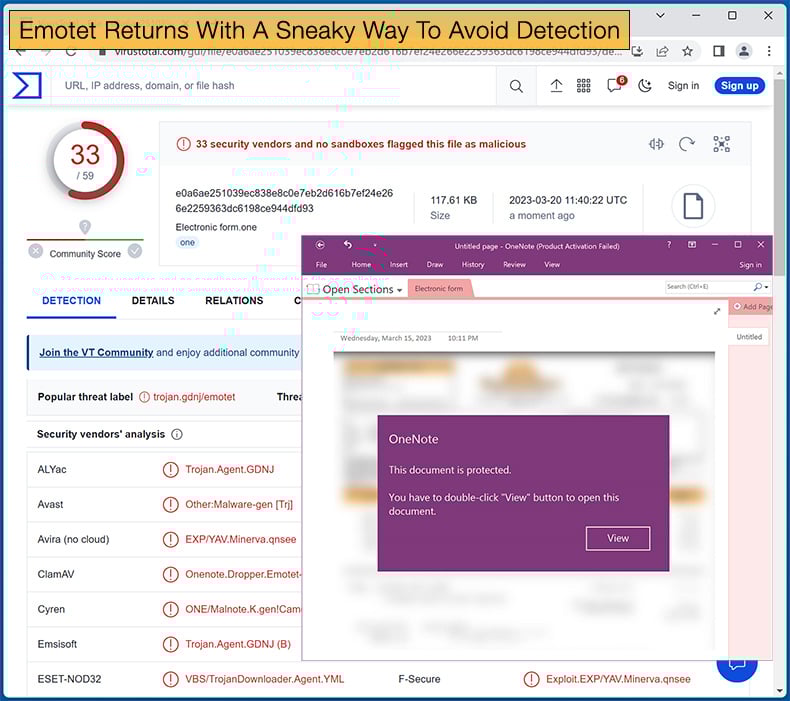Select the Electronic form section tab
The image size is (790, 701).
coord(439,289)
